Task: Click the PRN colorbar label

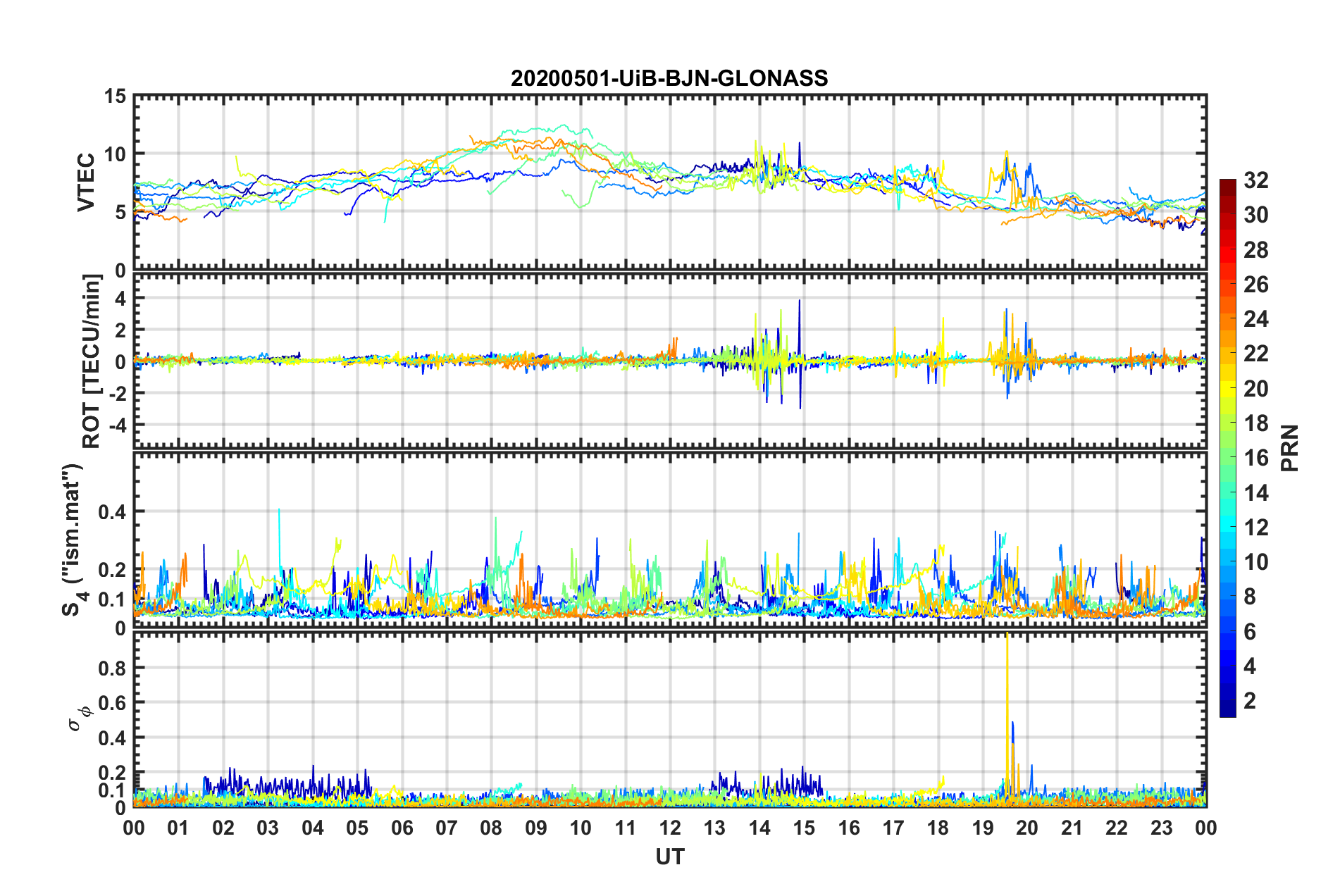Action: tap(1289, 448)
